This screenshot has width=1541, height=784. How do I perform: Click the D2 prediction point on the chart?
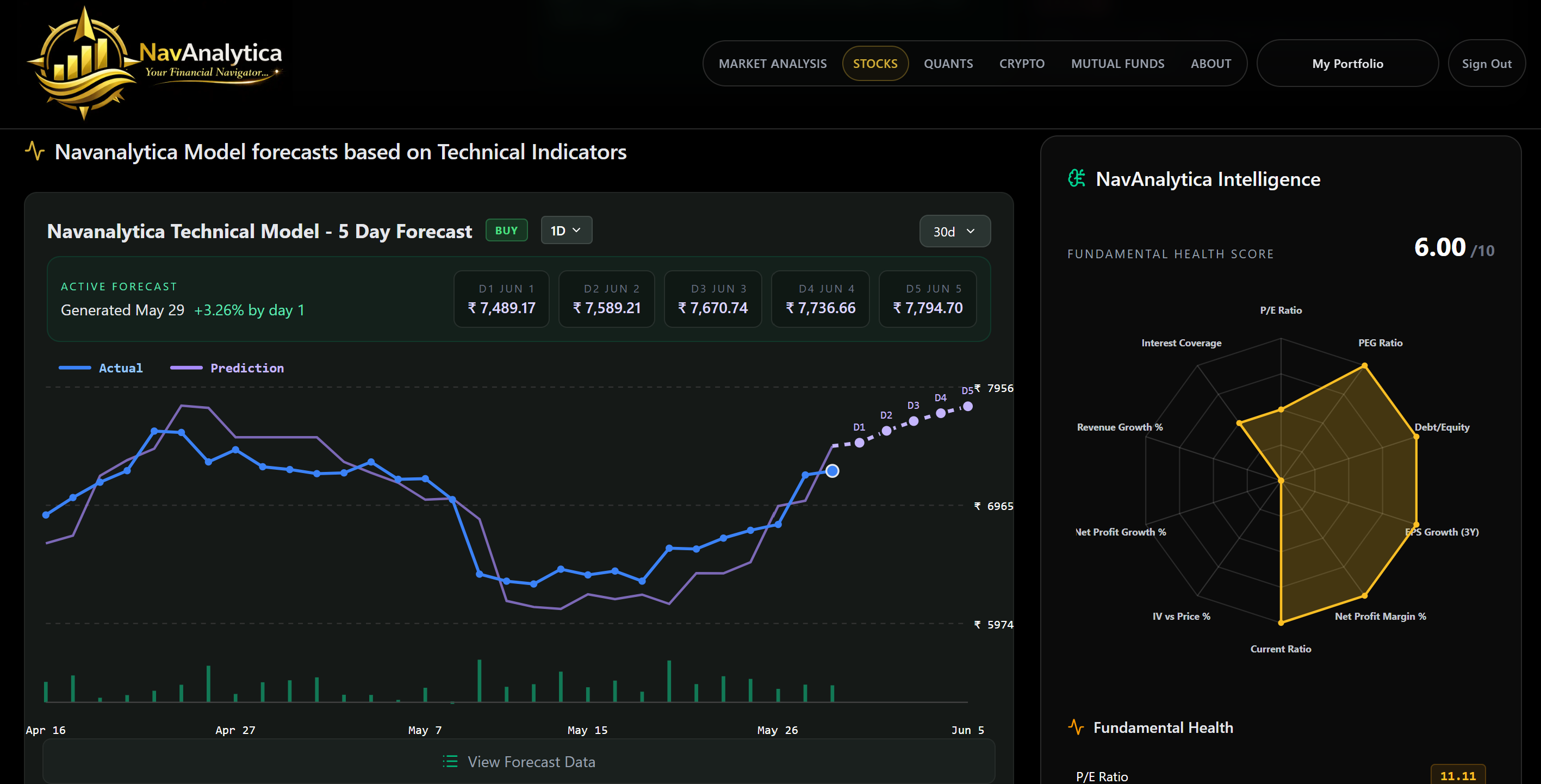(x=886, y=431)
